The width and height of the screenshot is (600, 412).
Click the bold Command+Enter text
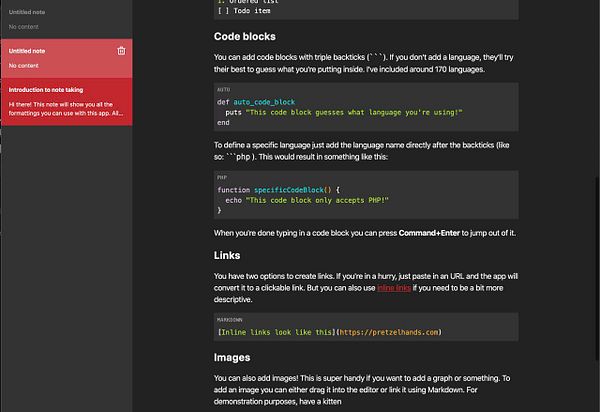429,233
